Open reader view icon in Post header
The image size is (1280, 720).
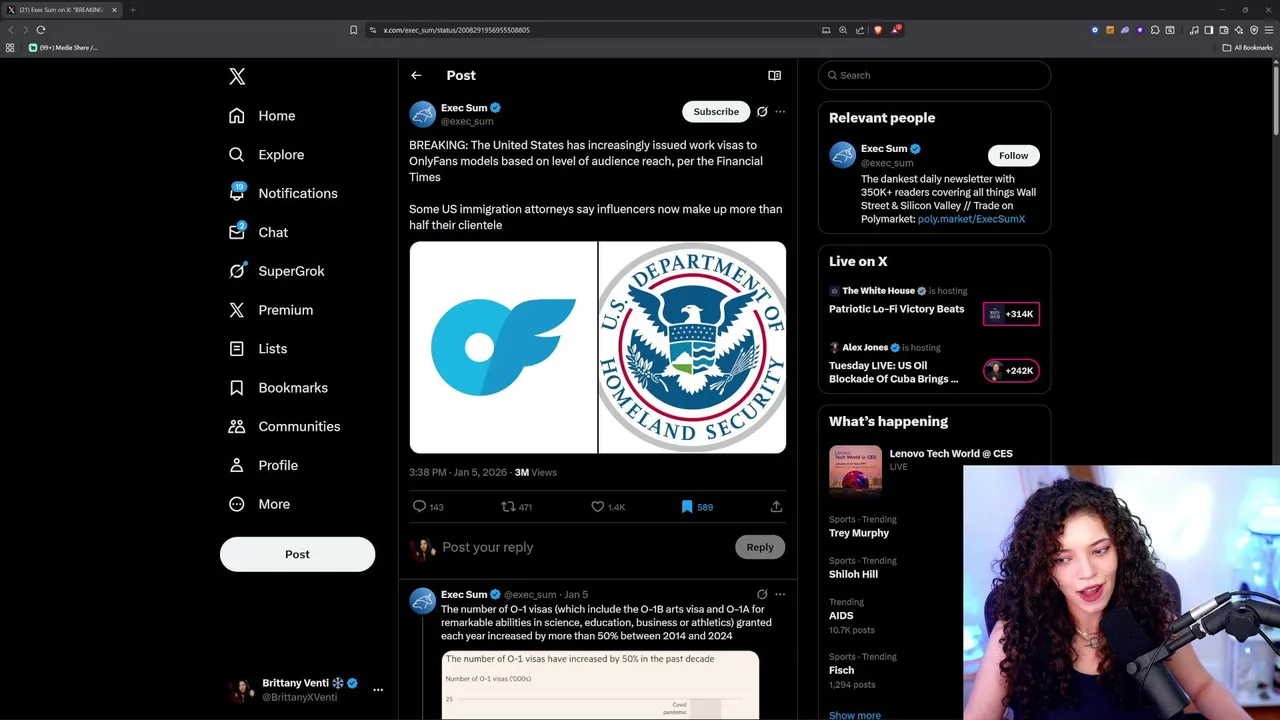click(774, 75)
